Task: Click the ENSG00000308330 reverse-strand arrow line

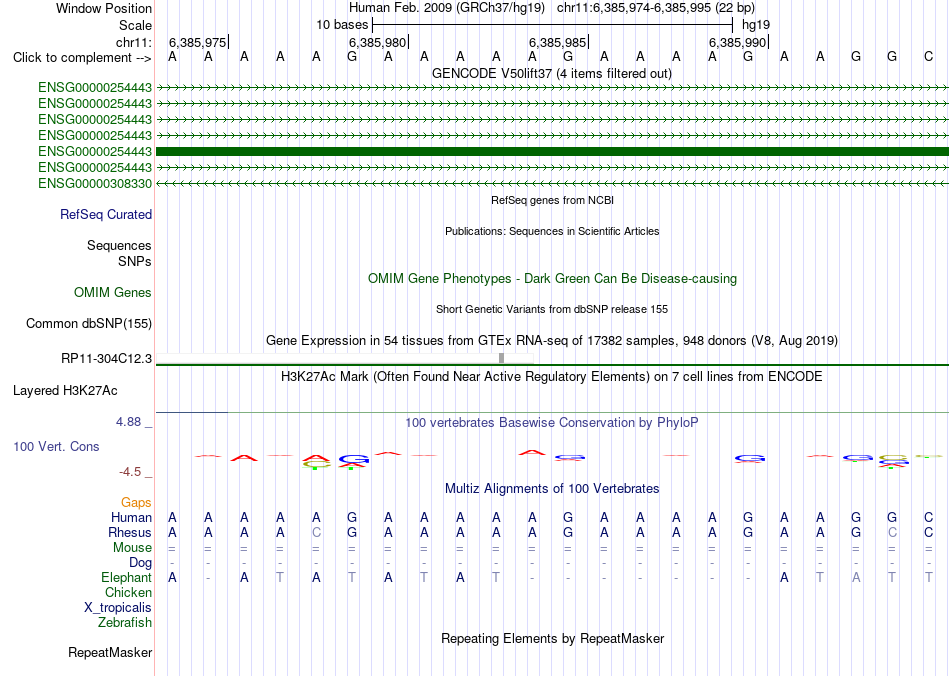Action: tap(552, 184)
